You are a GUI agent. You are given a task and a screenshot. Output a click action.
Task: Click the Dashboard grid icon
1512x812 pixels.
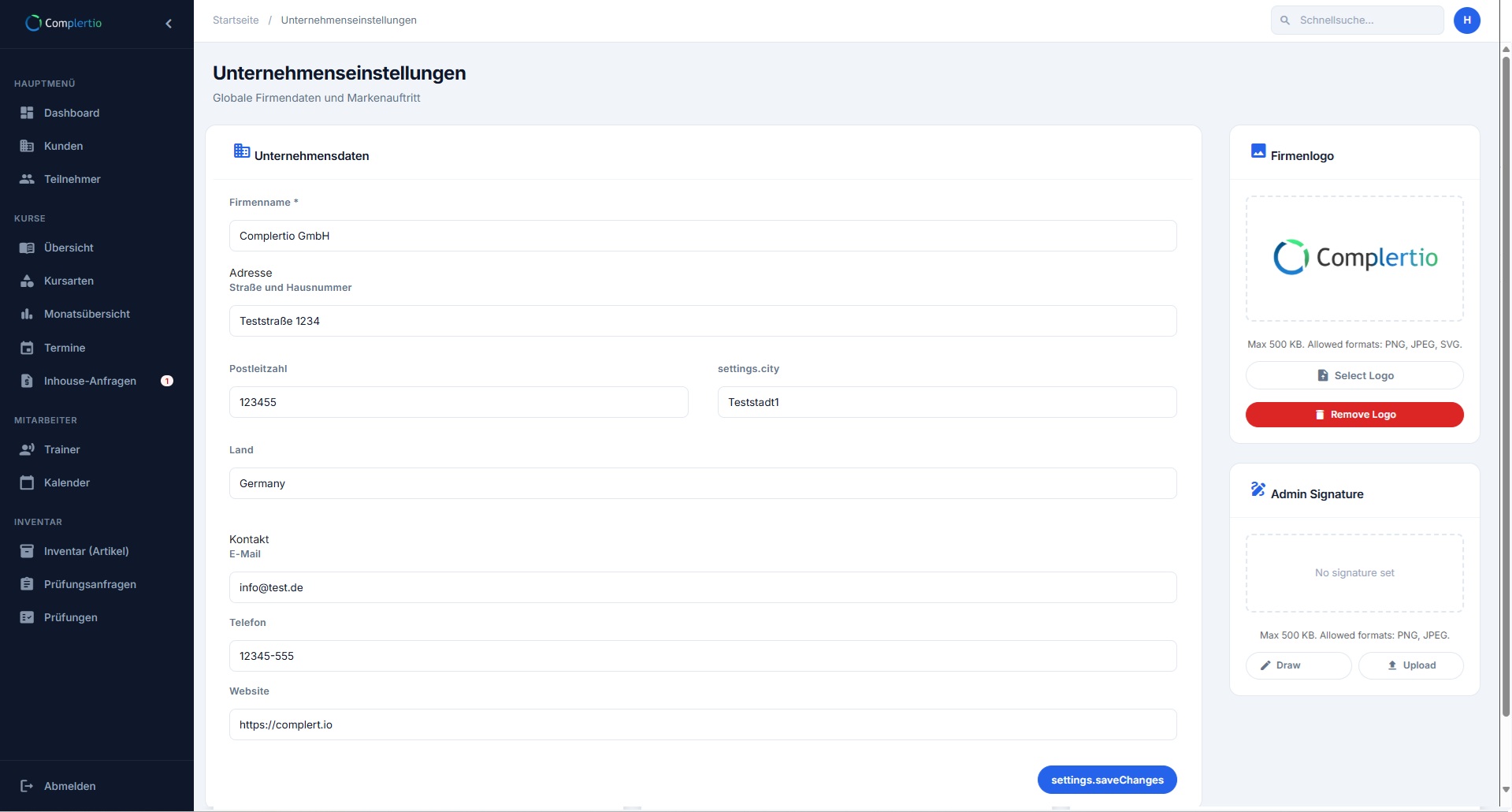pyautogui.click(x=27, y=113)
